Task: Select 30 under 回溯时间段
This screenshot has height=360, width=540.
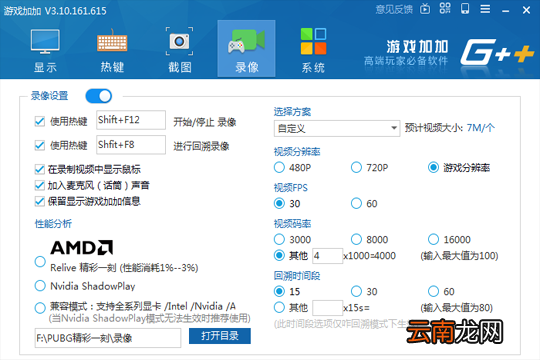Action: [356, 291]
